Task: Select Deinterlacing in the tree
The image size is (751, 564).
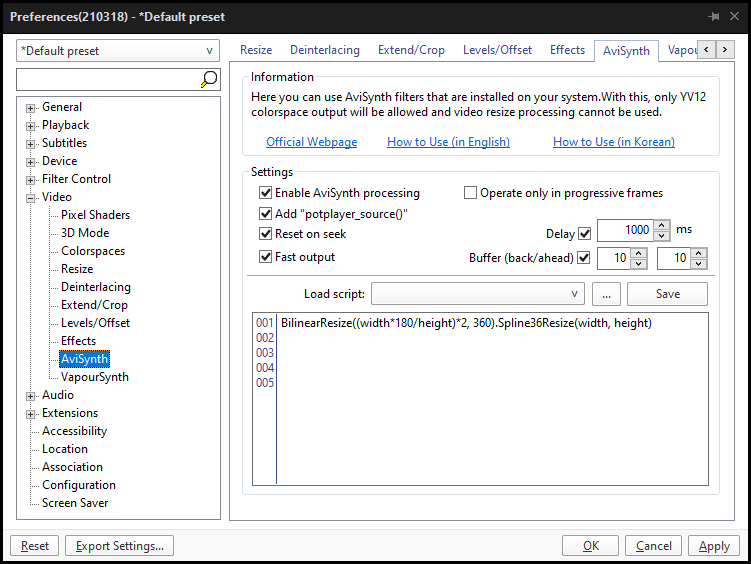Action: [x=96, y=287]
